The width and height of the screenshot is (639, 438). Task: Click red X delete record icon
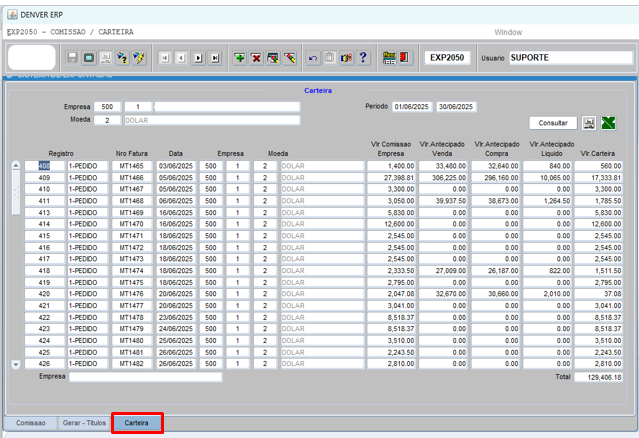(x=256, y=59)
